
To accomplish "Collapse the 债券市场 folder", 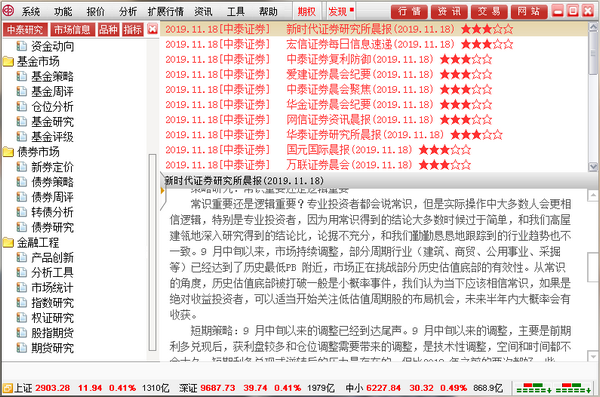I will pyautogui.click(x=8, y=152).
